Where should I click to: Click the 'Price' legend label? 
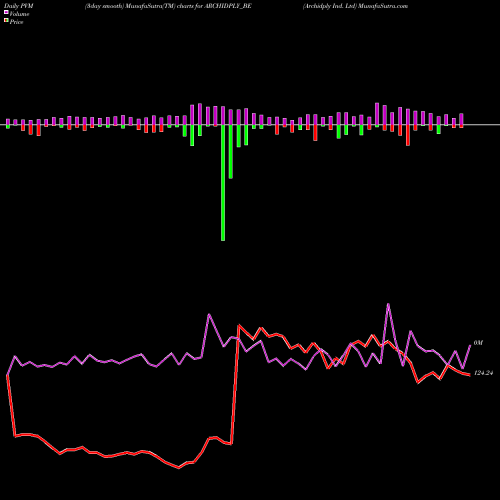(x=16, y=22)
